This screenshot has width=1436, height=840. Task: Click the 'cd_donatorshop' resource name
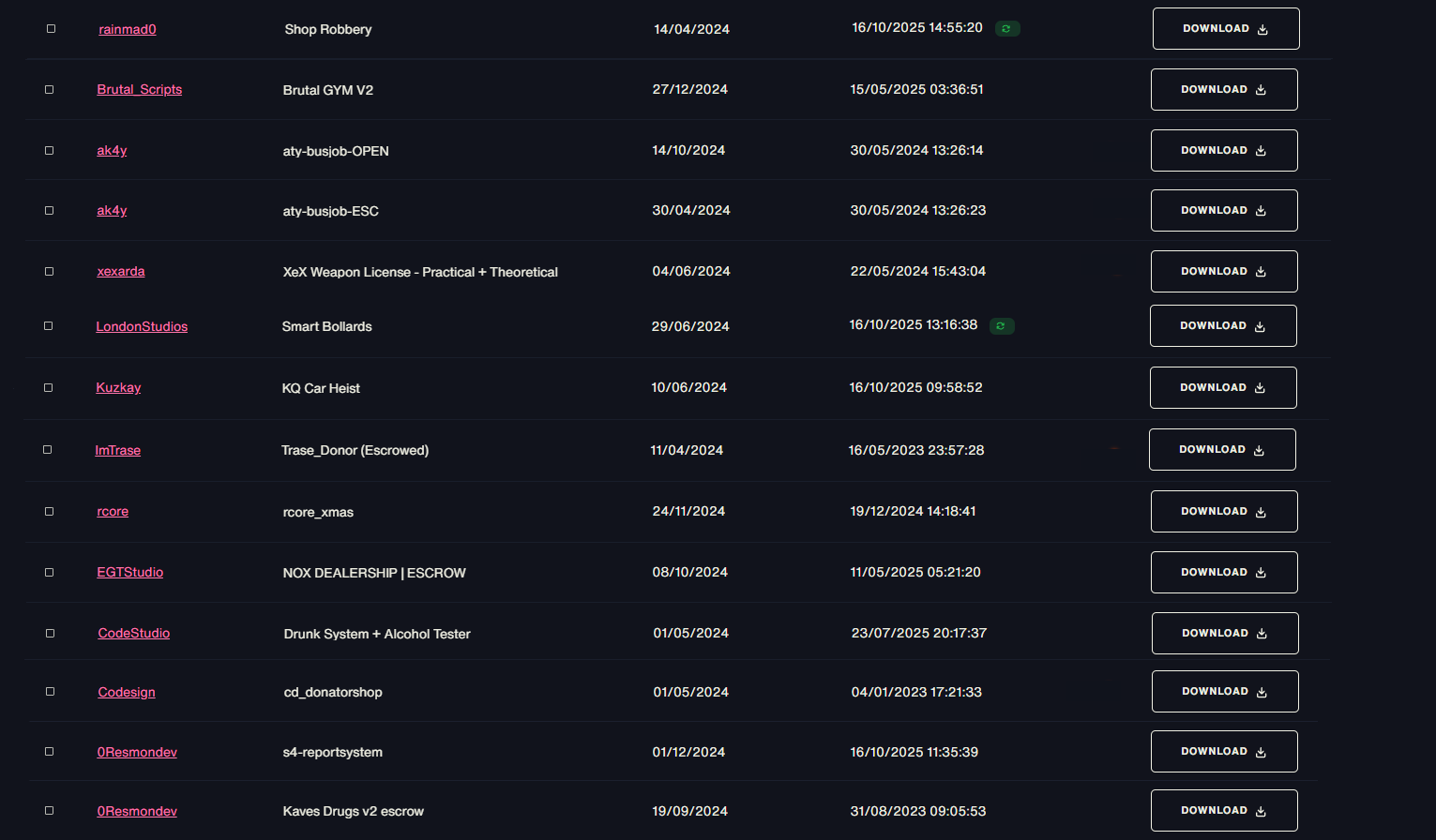click(333, 692)
